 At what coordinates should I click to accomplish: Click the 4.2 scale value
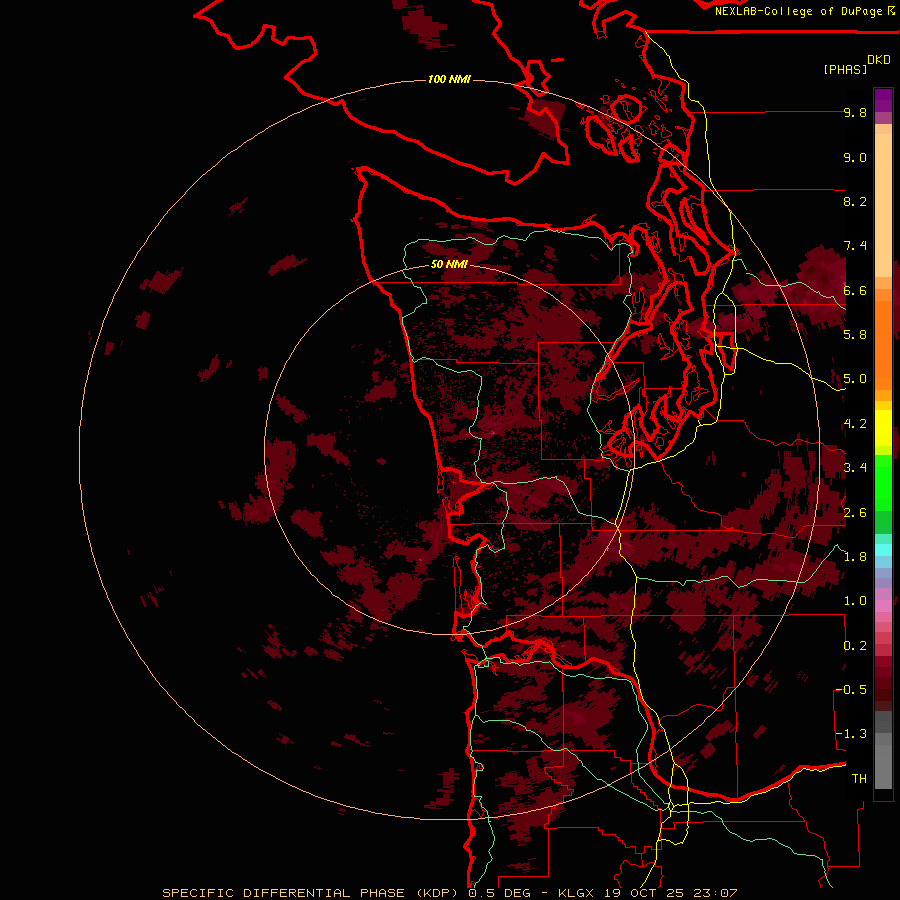tap(855, 424)
